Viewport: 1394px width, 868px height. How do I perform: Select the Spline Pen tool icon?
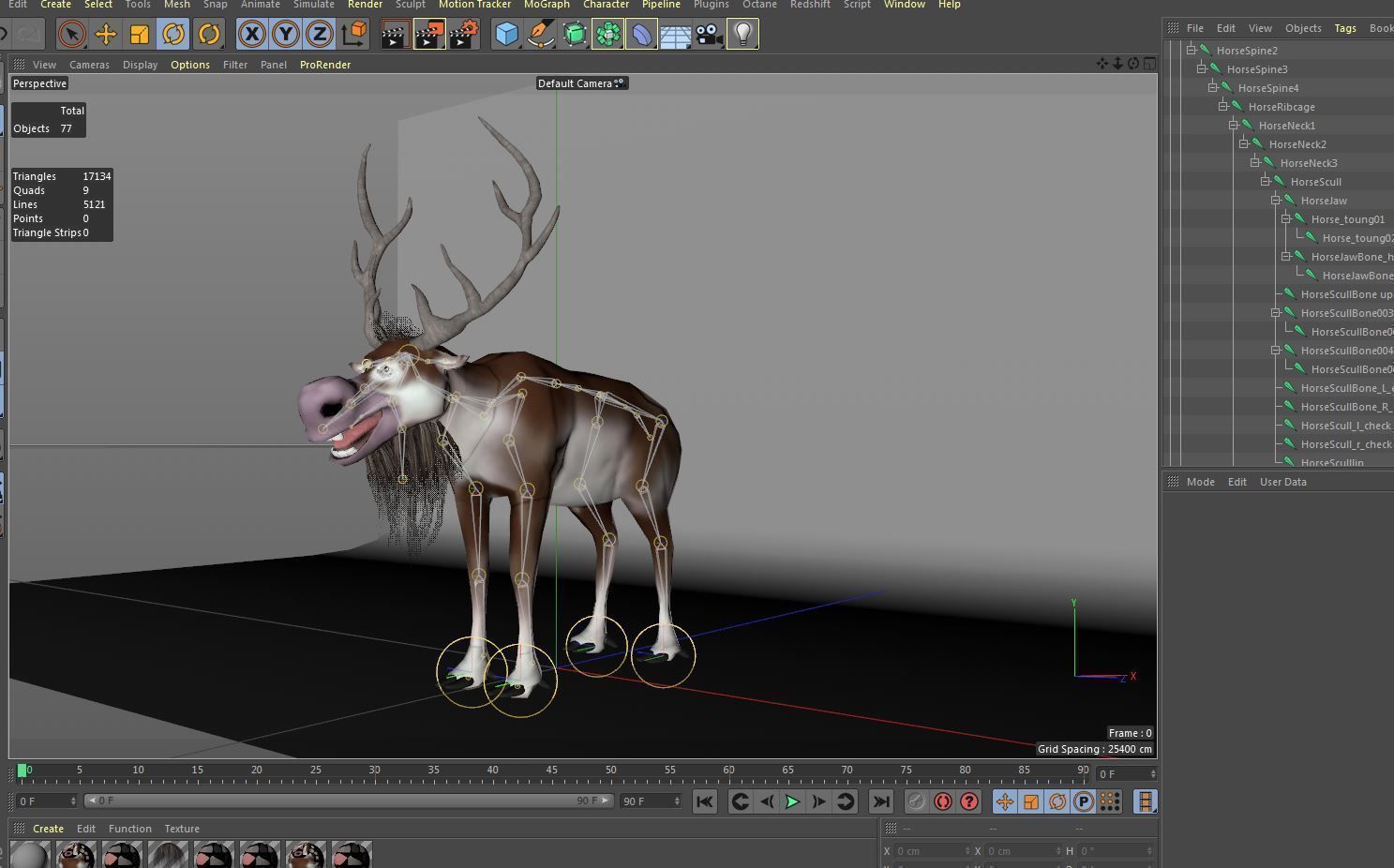click(x=541, y=35)
